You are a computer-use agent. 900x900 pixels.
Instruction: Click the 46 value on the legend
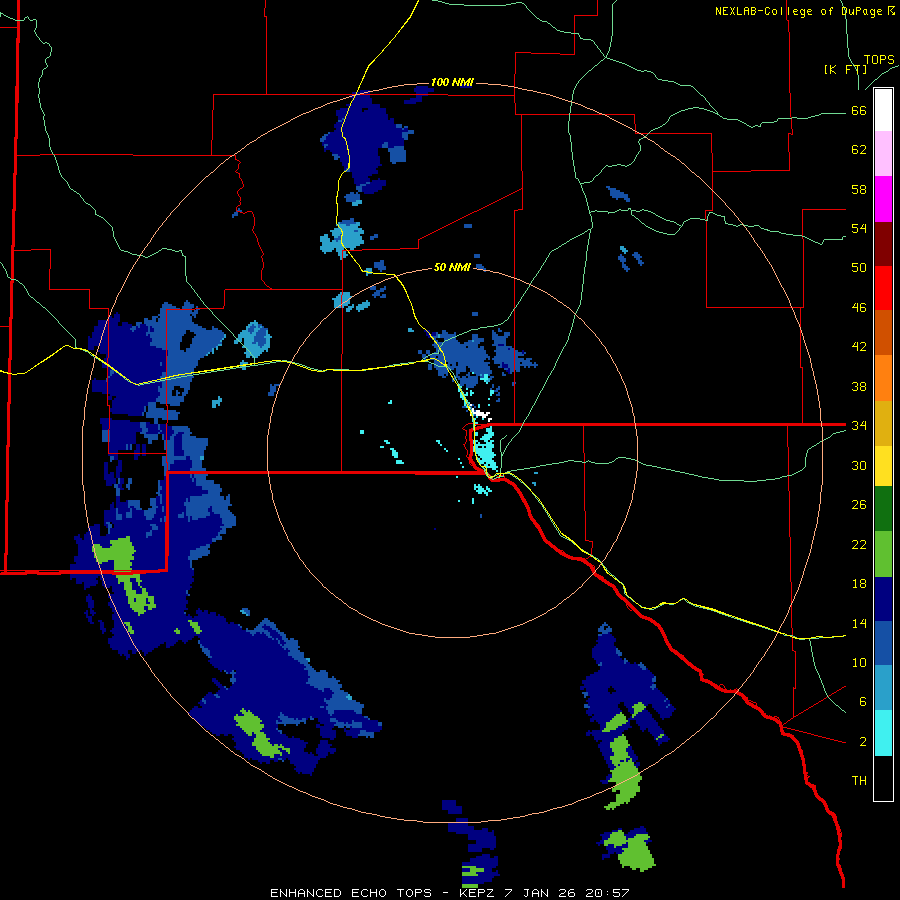[859, 308]
